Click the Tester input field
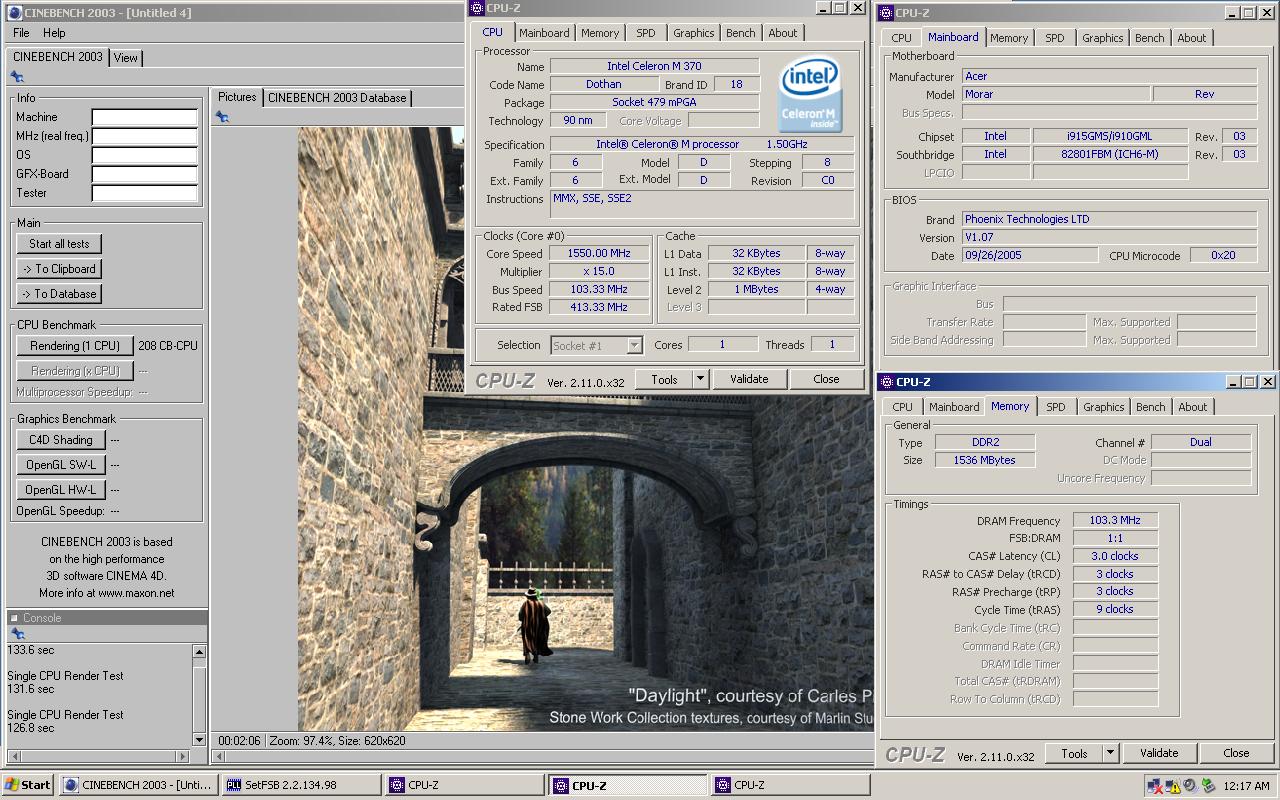The image size is (1280, 800). click(x=145, y=193)
